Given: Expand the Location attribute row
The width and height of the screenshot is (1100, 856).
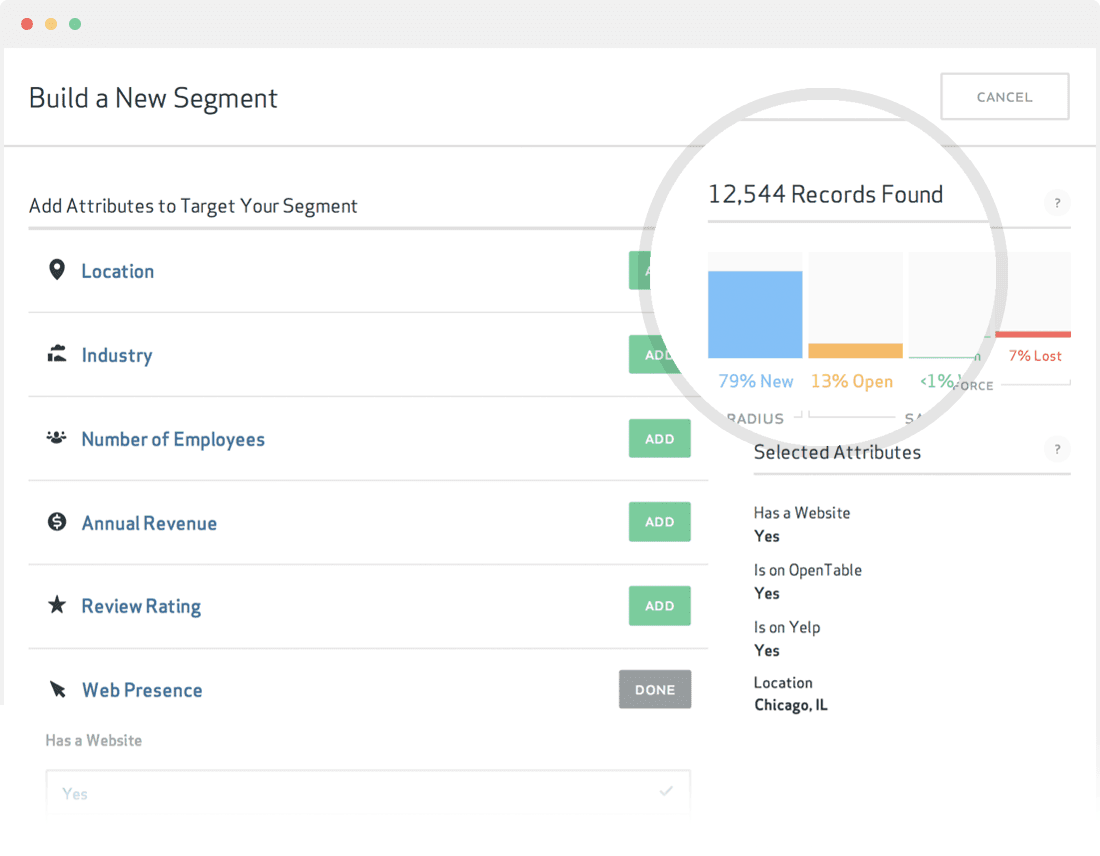Looking at the screenshot, I should coord(118,271).
